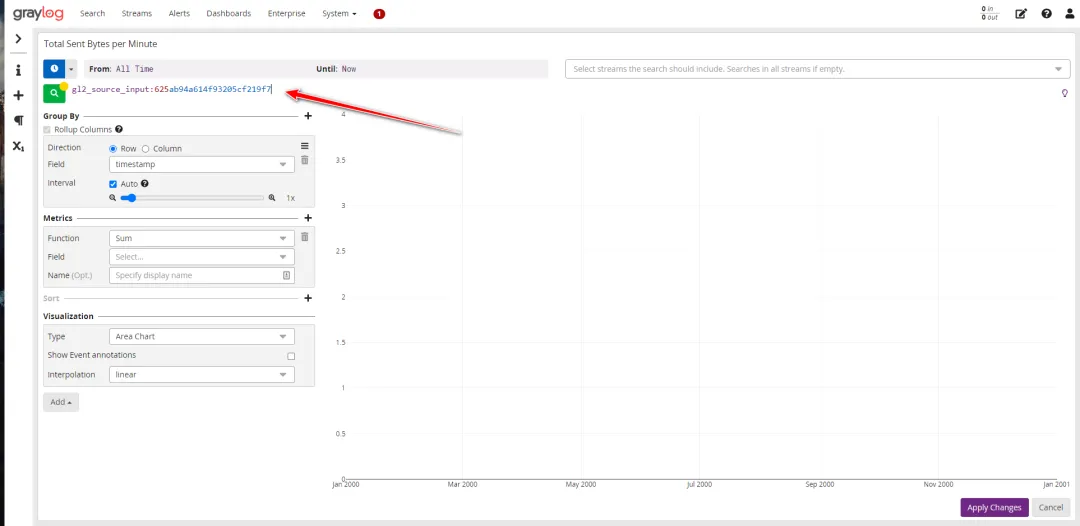Go to the Dashboards menu item

click(229, 13)
